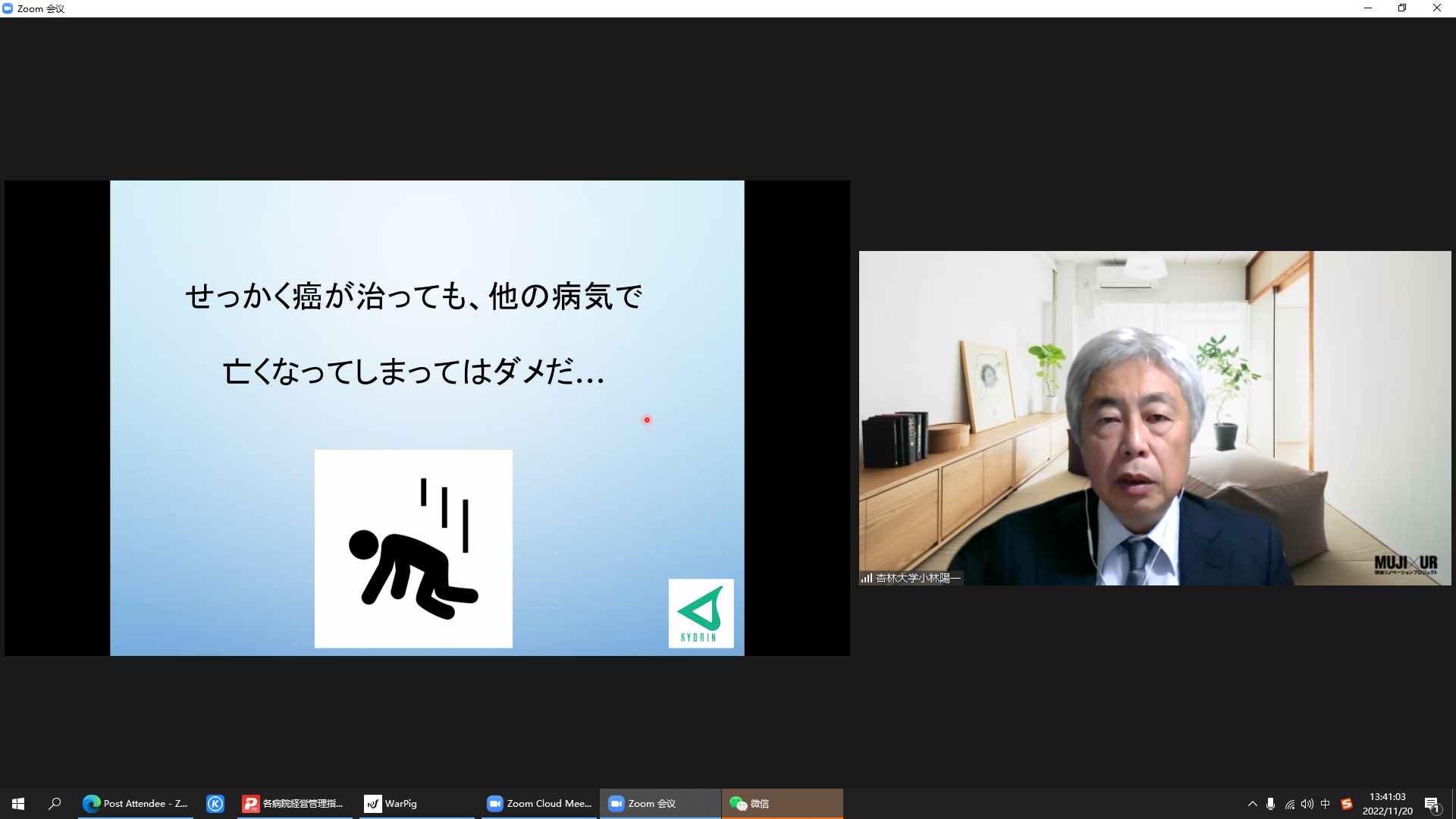Open the Windows Start menu
Screen dimensions: 1456x819
click(x=18, y=804)
